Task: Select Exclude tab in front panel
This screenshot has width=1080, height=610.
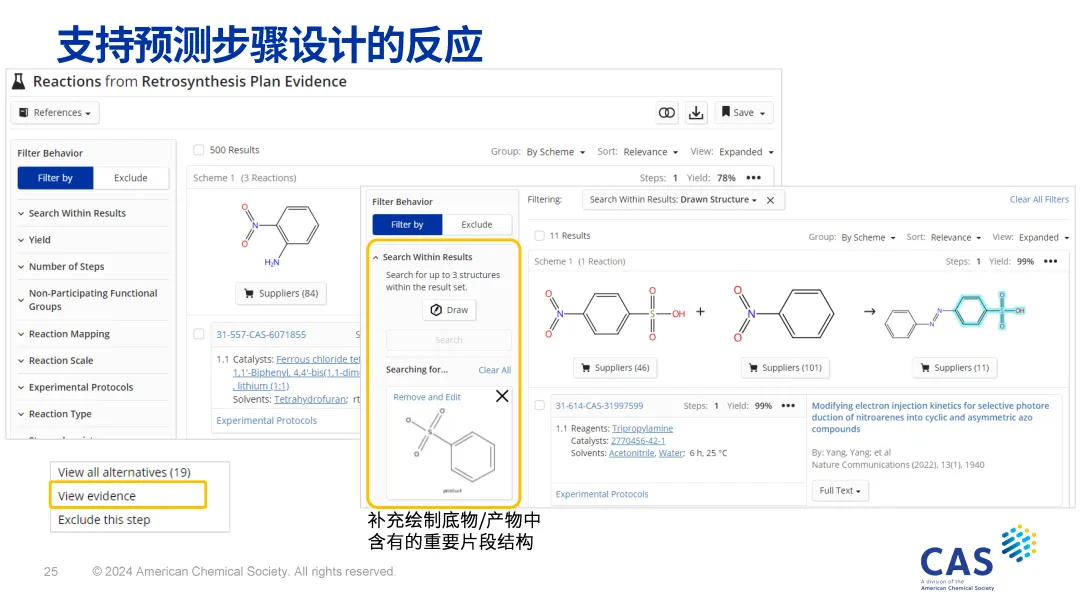Action: 477,225
